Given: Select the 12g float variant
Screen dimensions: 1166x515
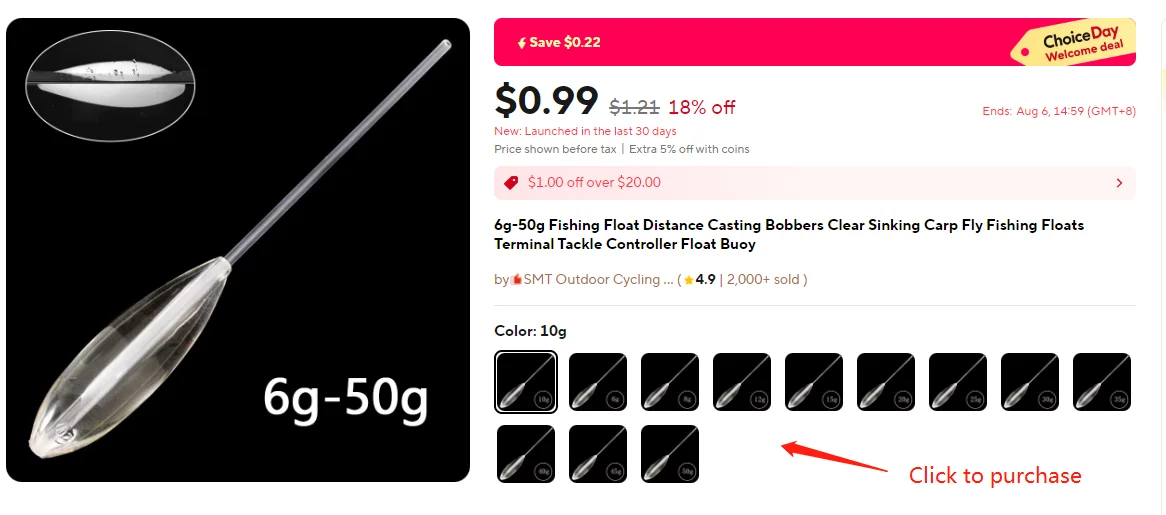Looking at the screenshot, I should point(741,382).
